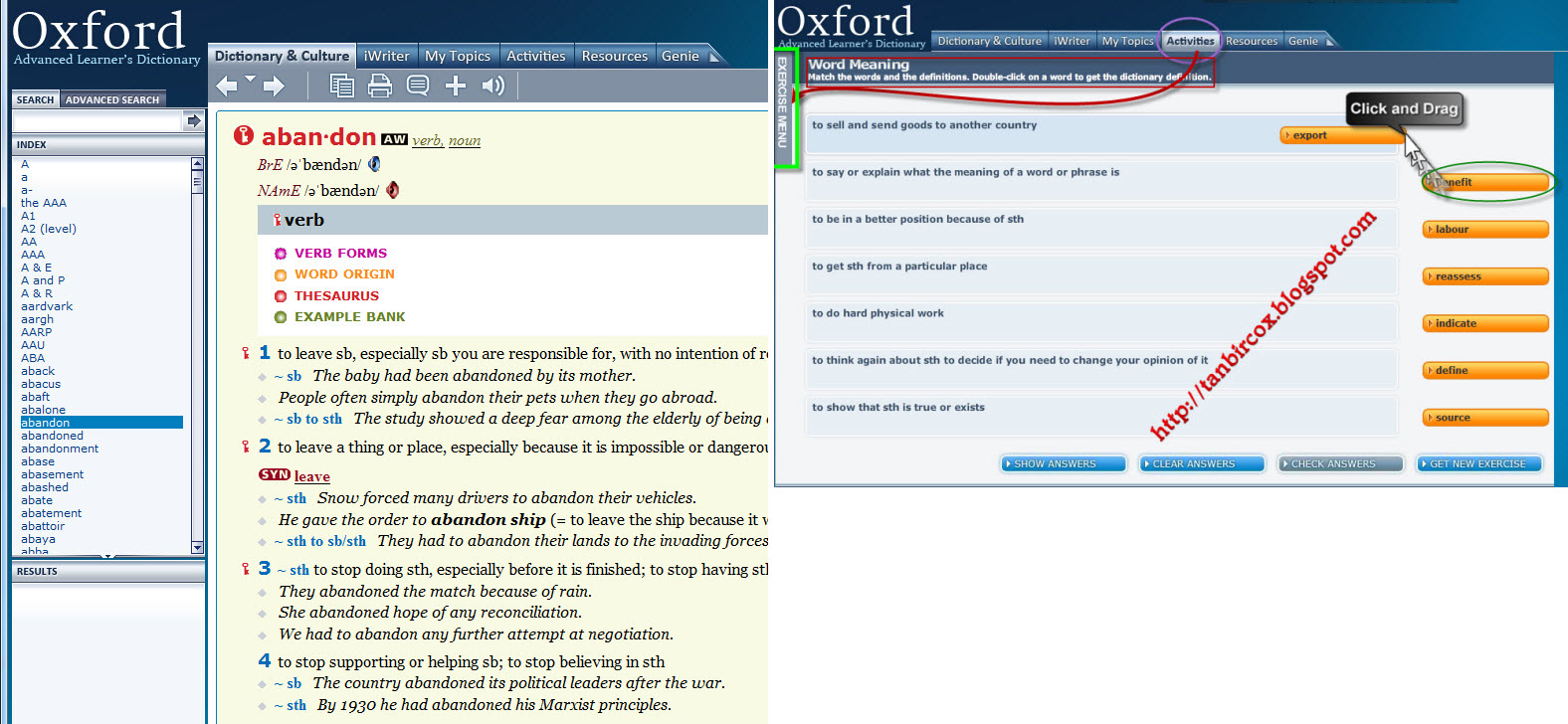Select the ADVANCED SEARCH tab

(x=112, y=99)
